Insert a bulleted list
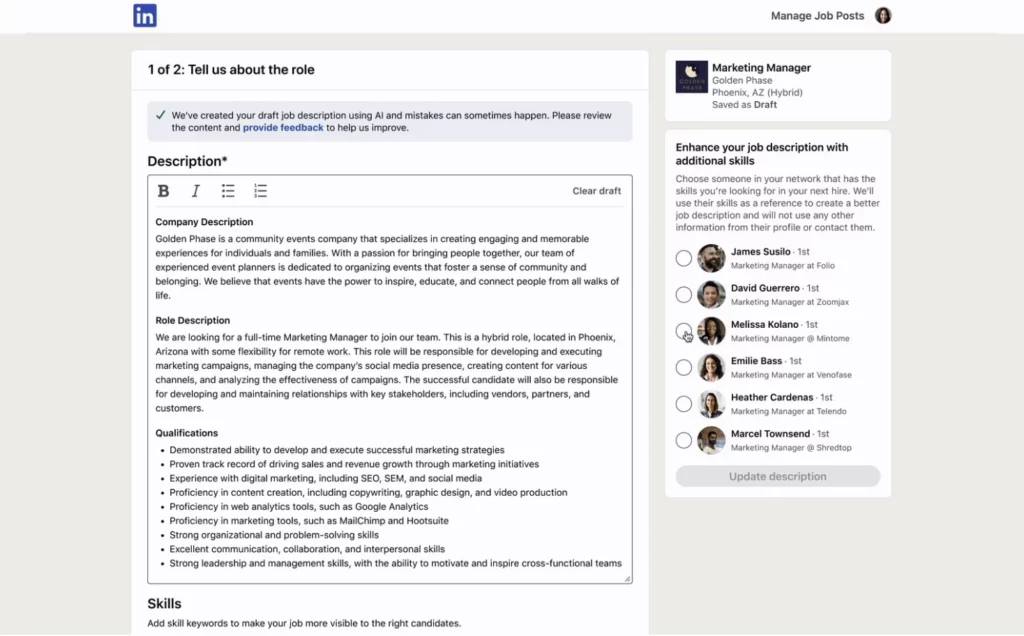1024x636 pixels. [x=228, y=191]
